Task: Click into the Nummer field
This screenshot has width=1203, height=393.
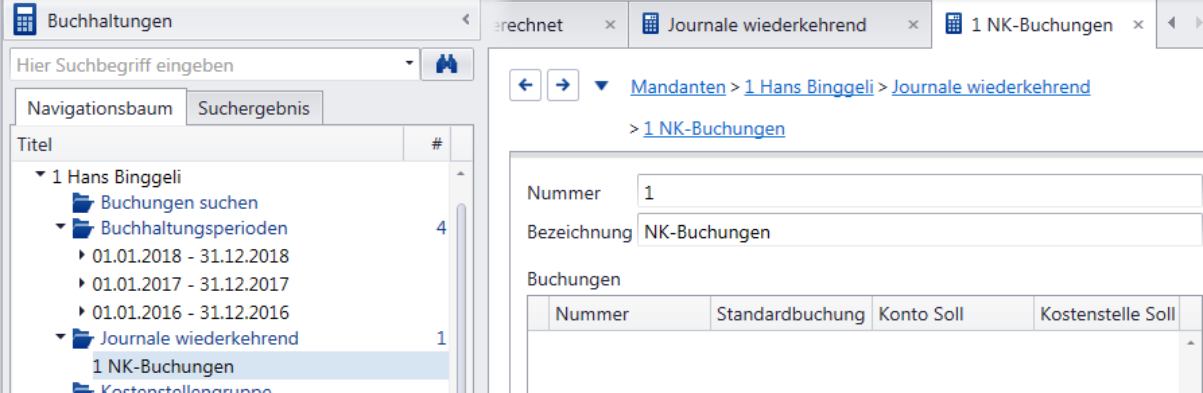Action: 919,192
